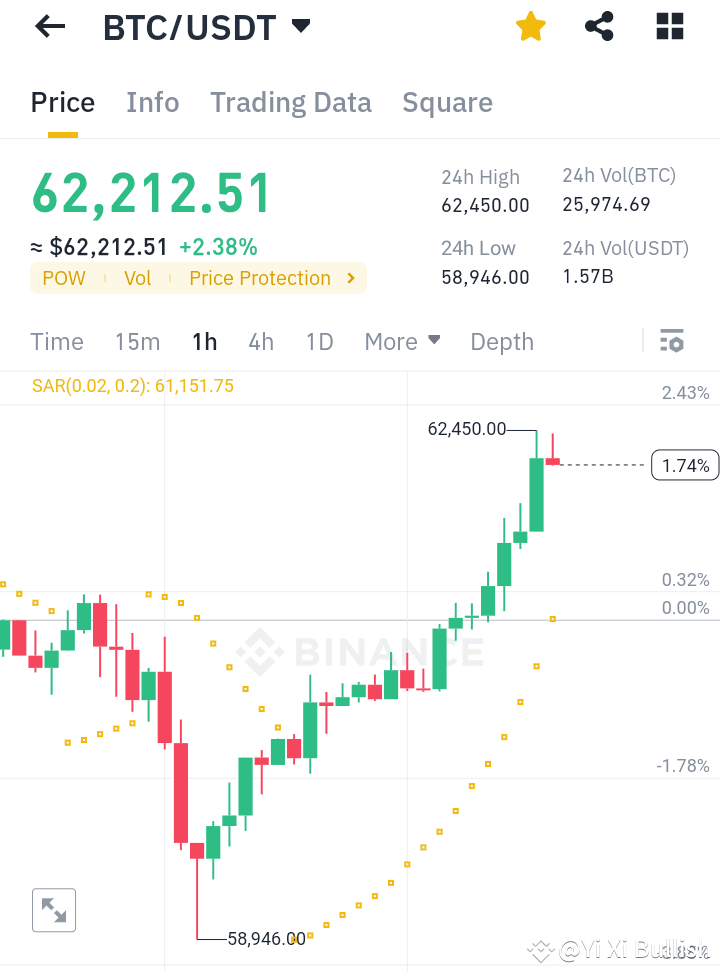Image resolution: width=720 pixels, height=972 pixels.
Task: Open the More intervals dropdown
Action: (x=402, y=341)
